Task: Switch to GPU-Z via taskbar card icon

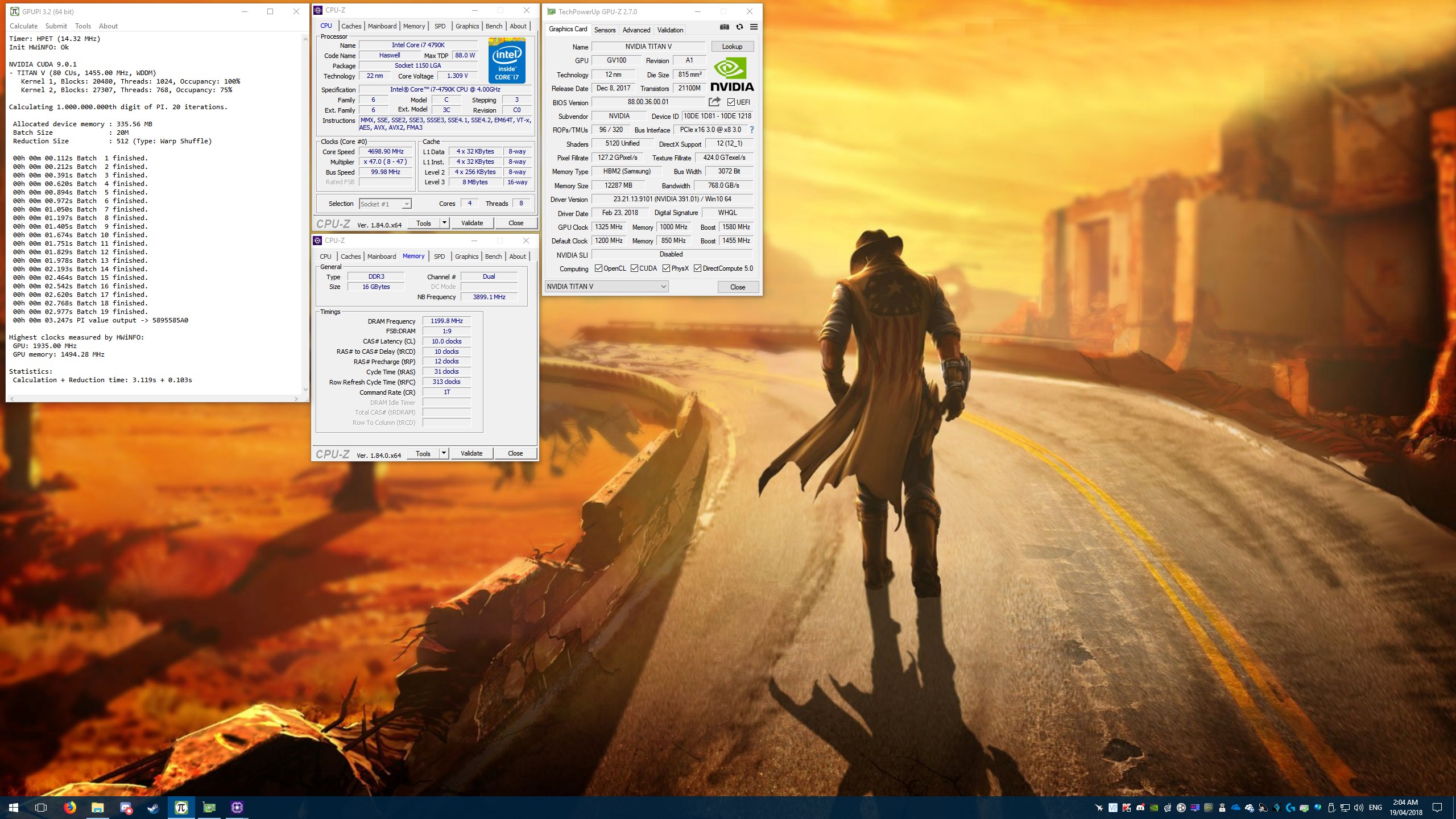Action: tap(209, 808)
